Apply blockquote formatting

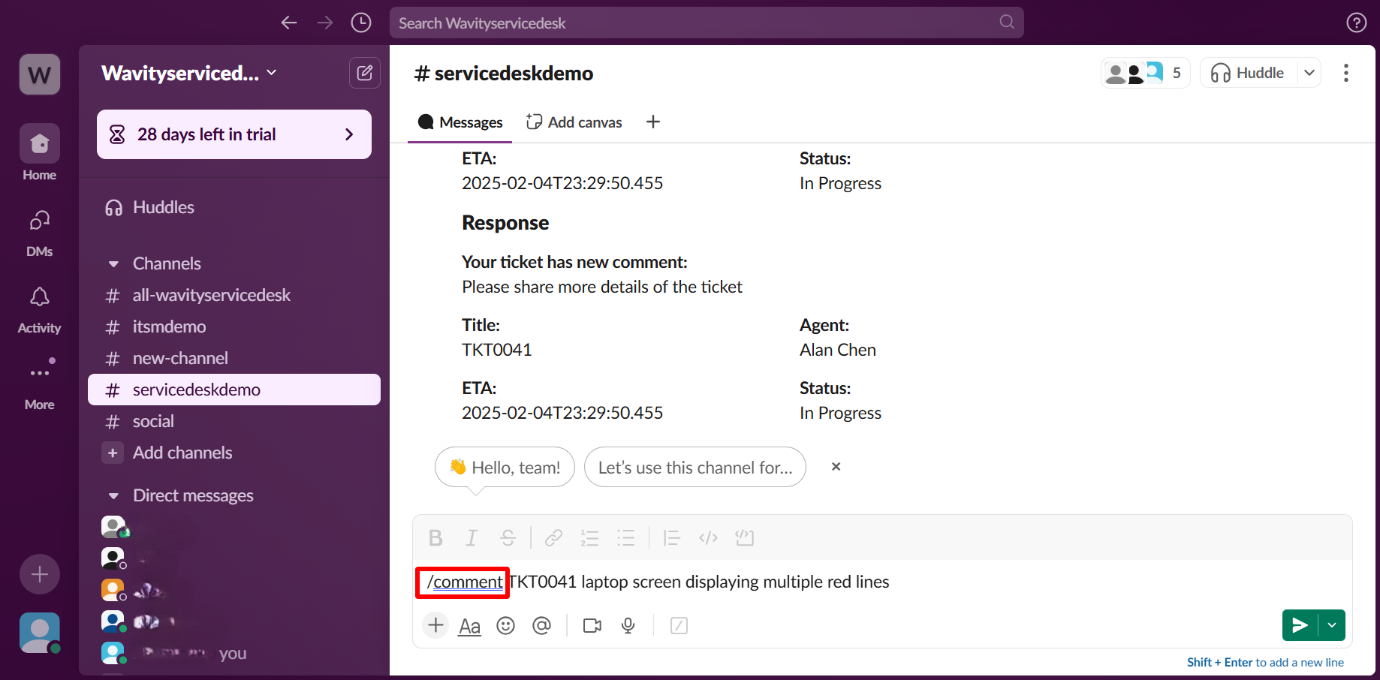pos(671,538)
